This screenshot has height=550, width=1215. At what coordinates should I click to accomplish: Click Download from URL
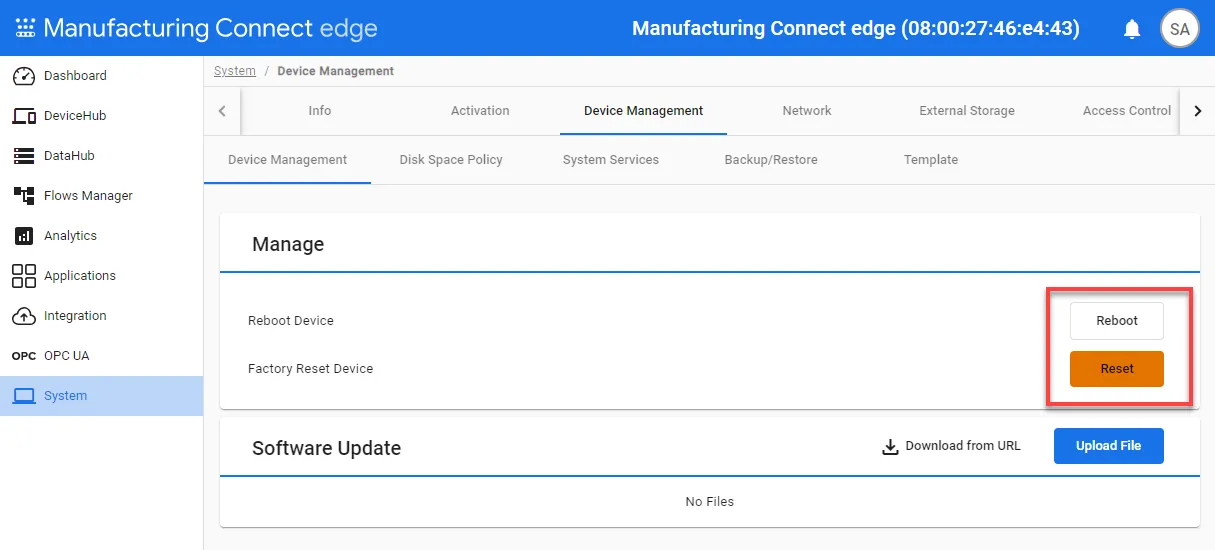[x=951, y=446]
